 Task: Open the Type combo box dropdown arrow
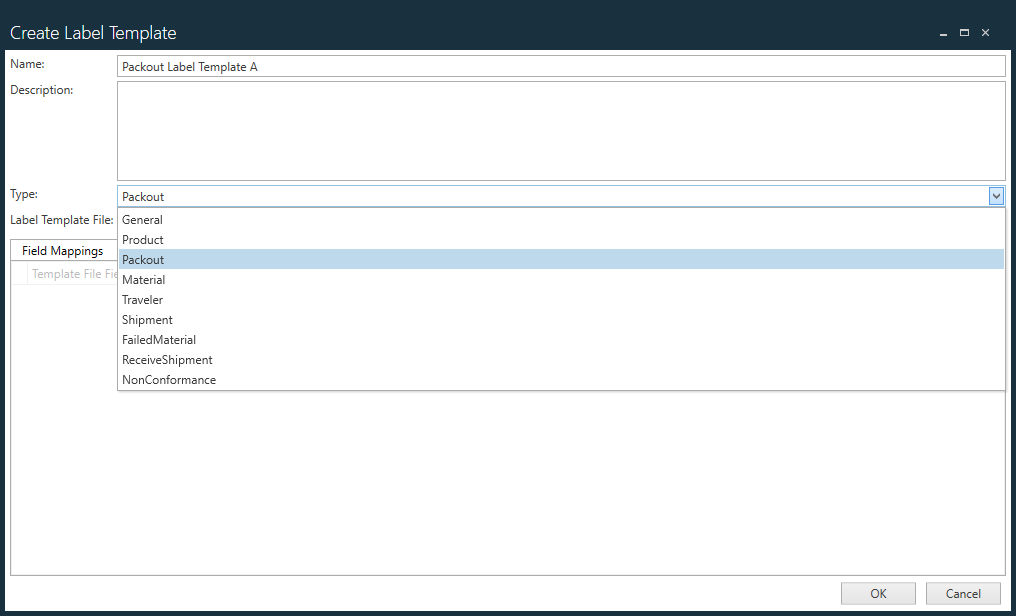tap(995, 196)
